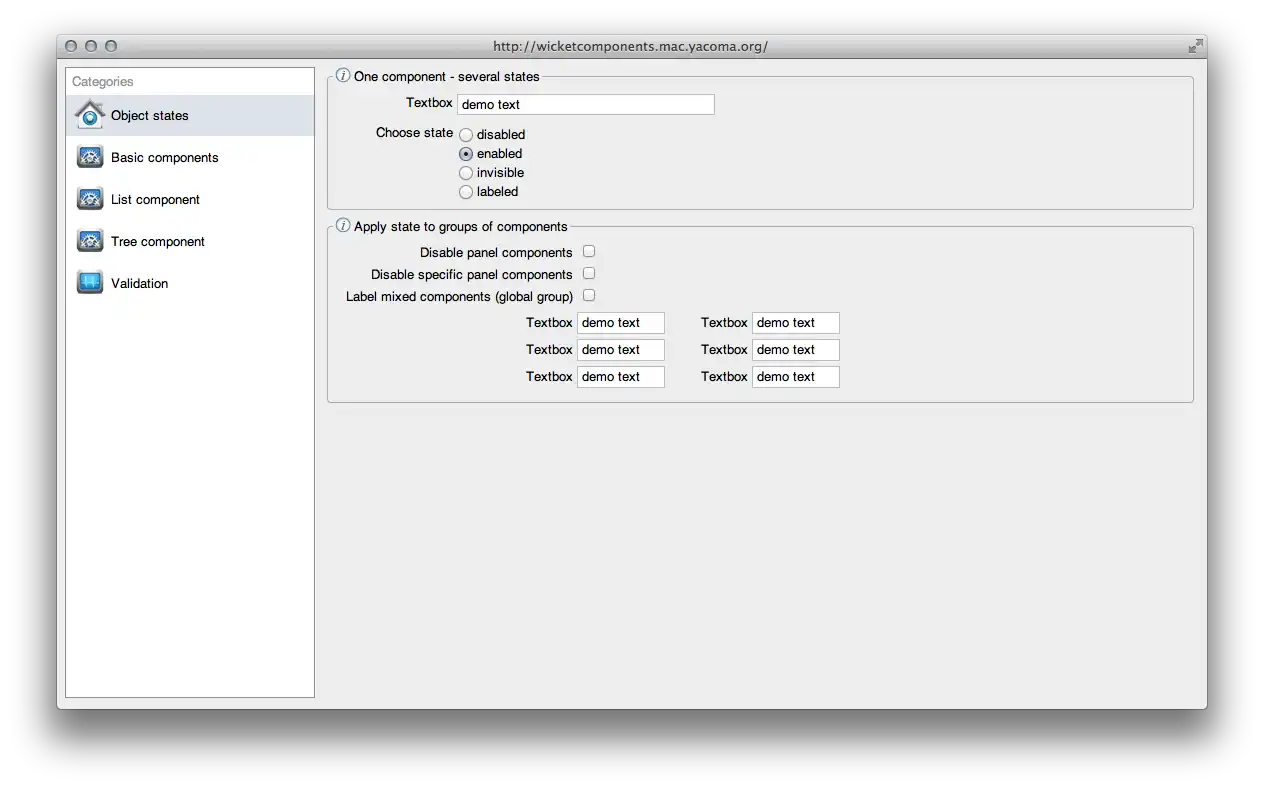Click the List component gear icon
1264x788 pixels.
click(x=90, y=199)
